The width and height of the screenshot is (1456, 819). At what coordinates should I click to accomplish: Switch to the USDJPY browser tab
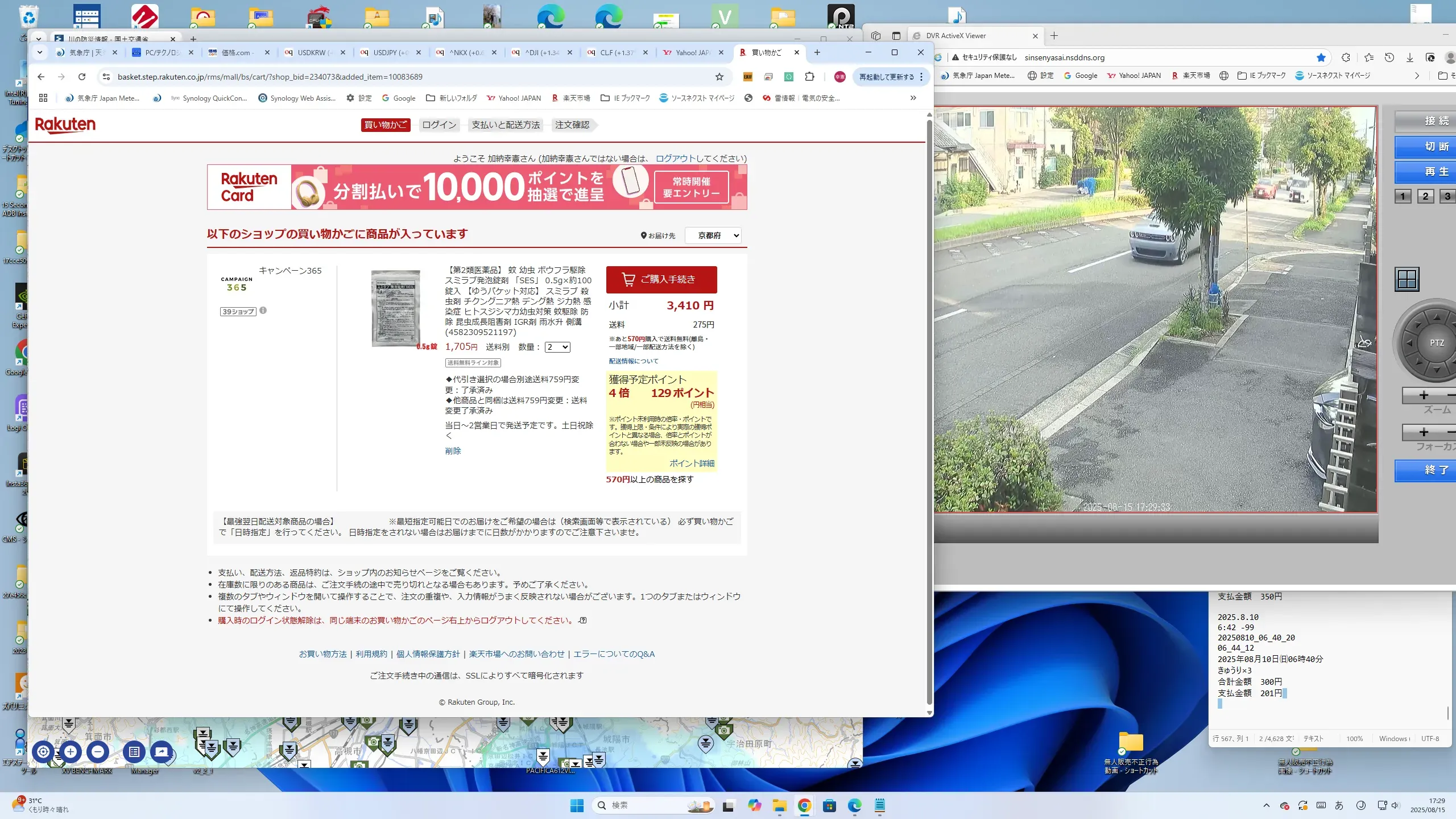390,52
